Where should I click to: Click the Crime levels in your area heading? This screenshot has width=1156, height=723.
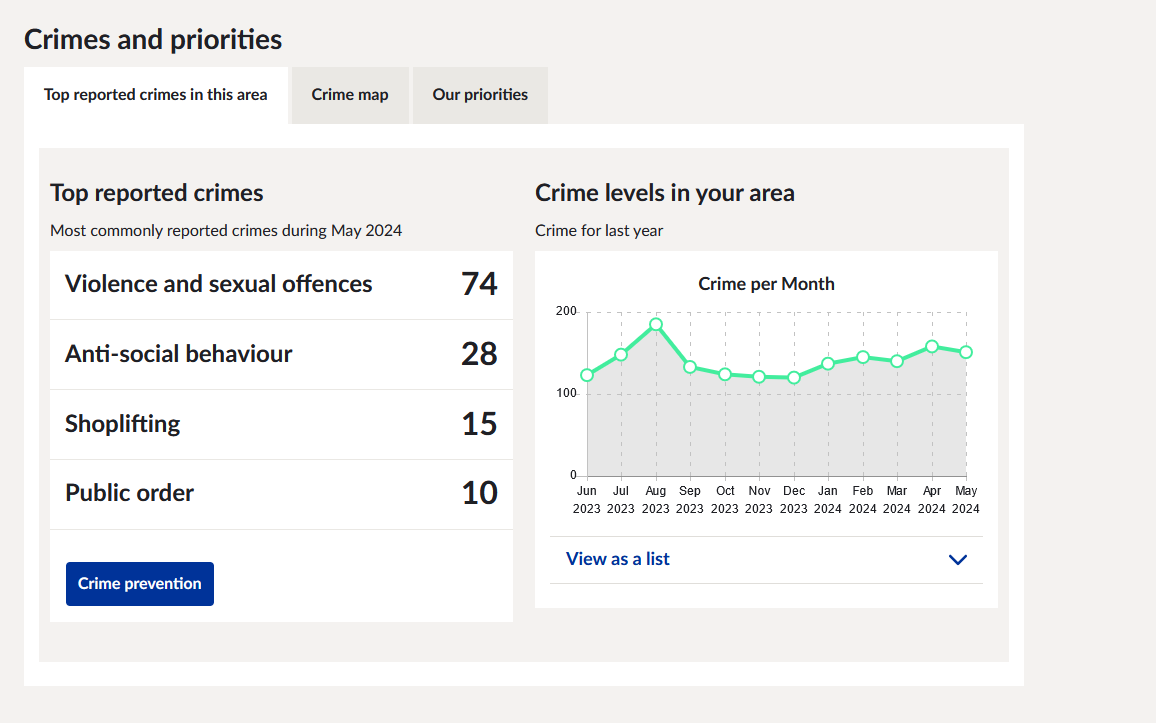(x=665, y=193)
